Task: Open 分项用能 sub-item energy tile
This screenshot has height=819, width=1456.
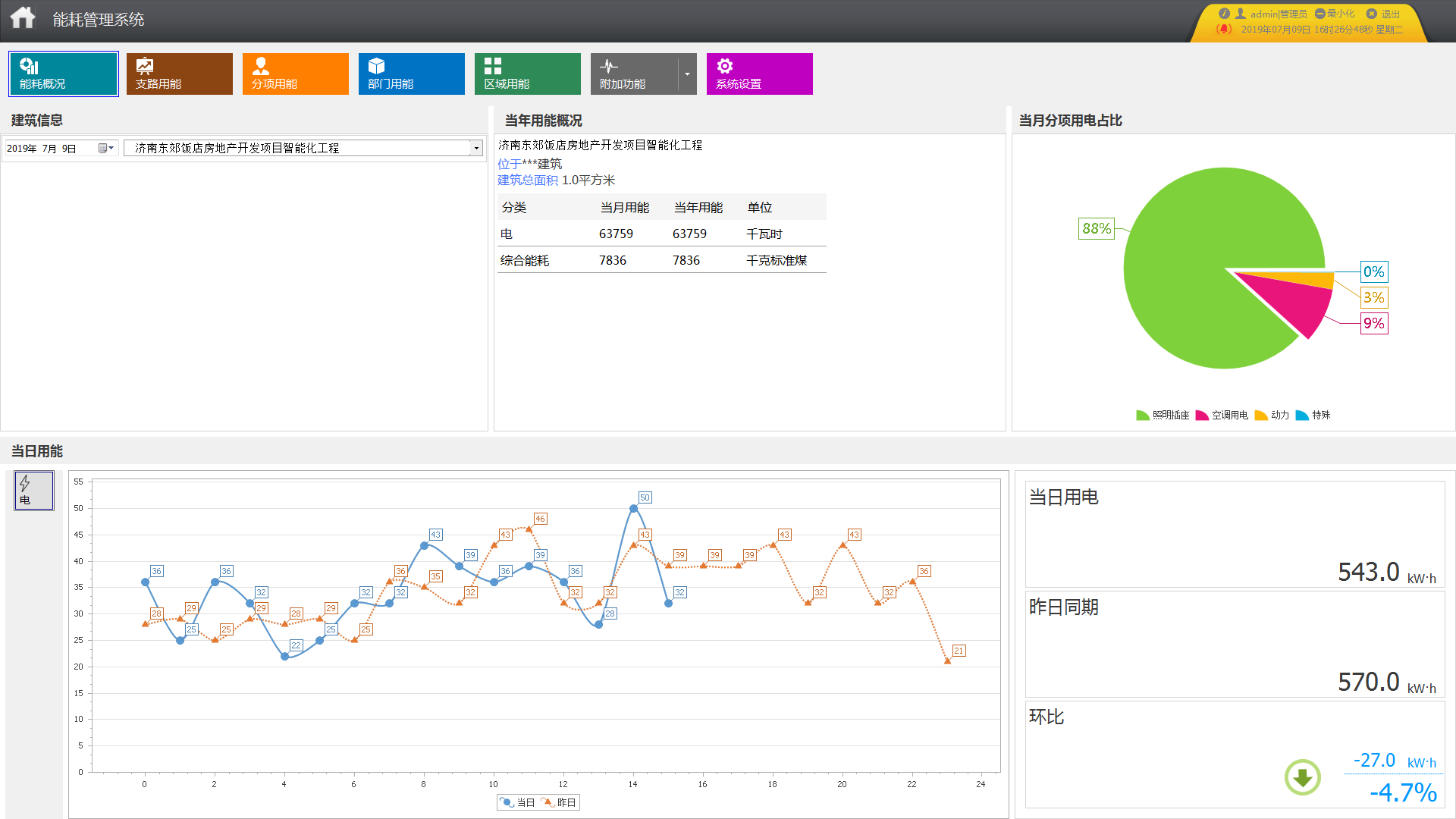Action: pyautogui.click(x=295, y=74)
